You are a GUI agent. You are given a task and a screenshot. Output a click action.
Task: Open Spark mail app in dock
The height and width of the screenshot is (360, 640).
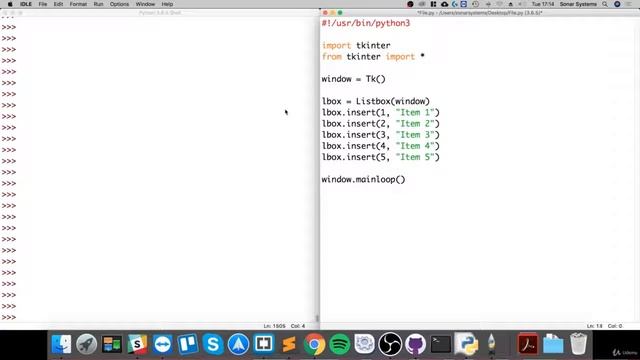click(x=238, y=344)
